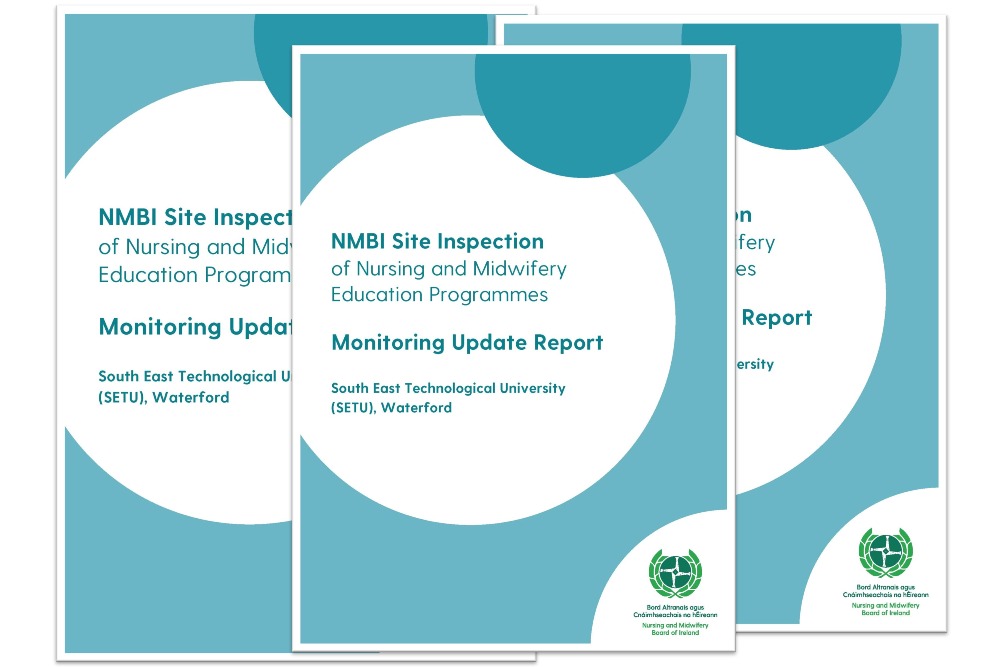The image size is (1000, 667).
Task: Click the NMBI logo on front cover
Action: tap(675, 573)
